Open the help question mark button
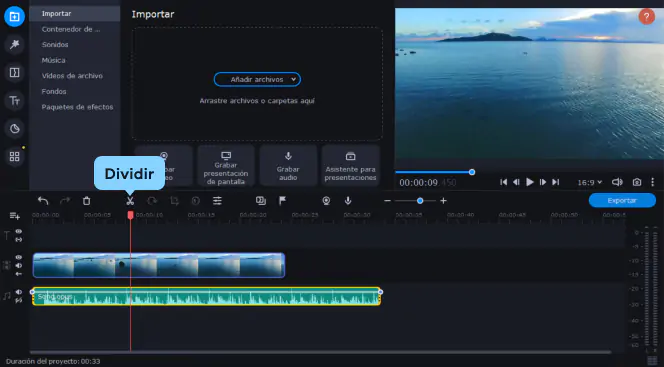This screenshot has height=367, width=664. point(646,17)
